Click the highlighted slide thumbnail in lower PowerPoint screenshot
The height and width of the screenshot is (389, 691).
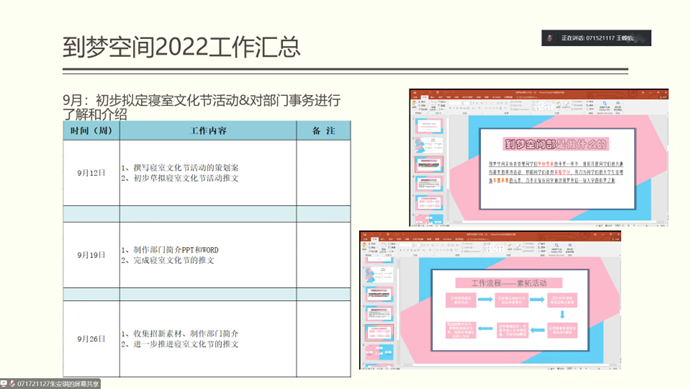click(379, 333)
